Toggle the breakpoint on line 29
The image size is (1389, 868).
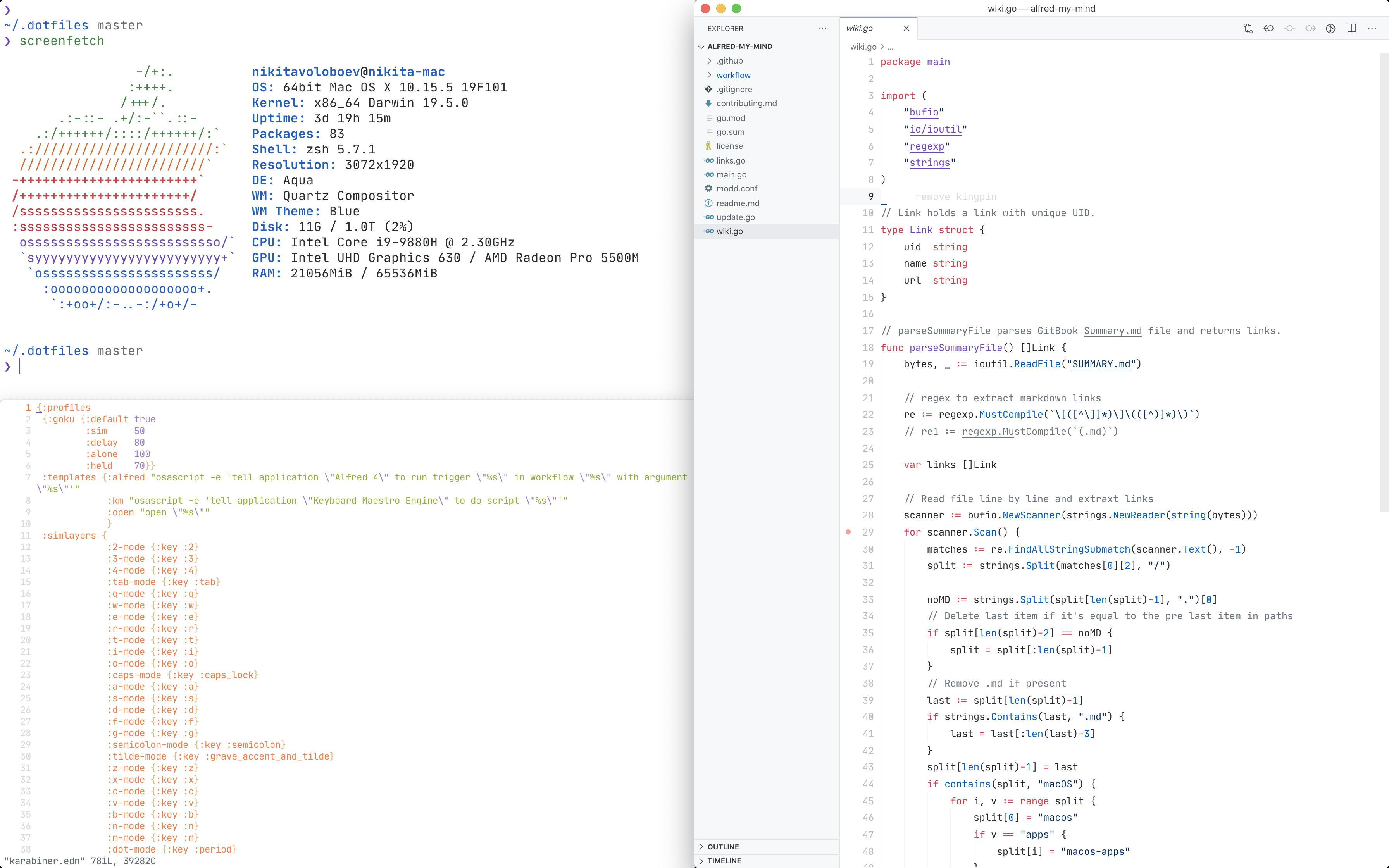click(848, 532)
